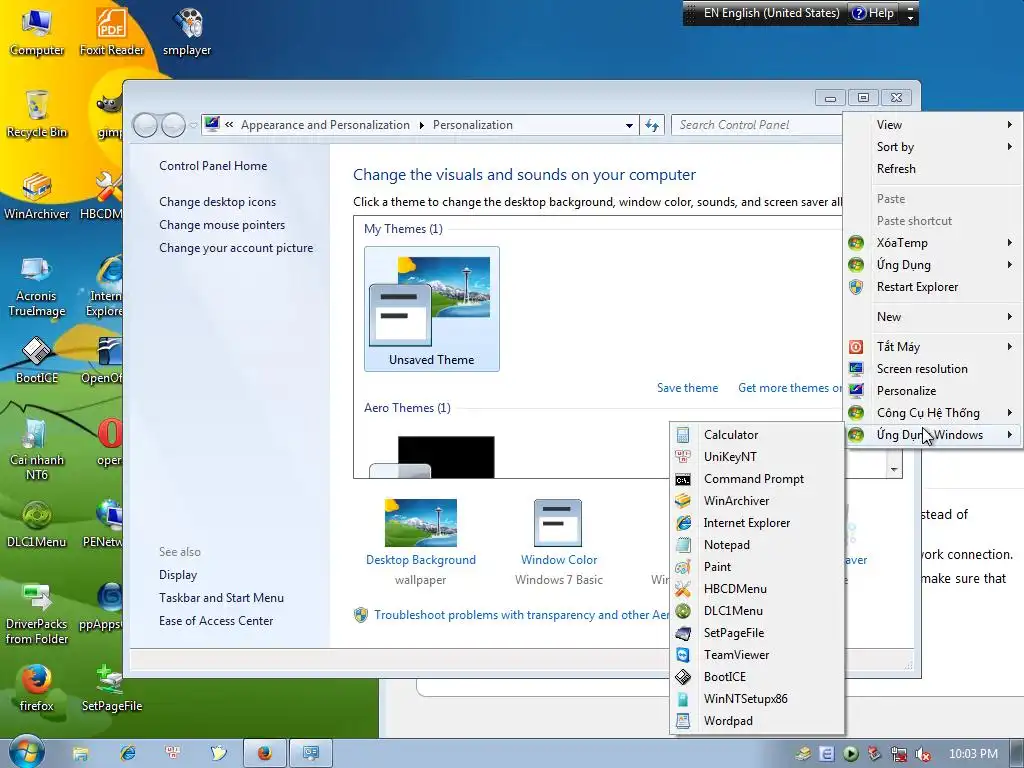Click the Back navigation button
The width and height of the screenshot is (1024, 768).
coord(146,125)
